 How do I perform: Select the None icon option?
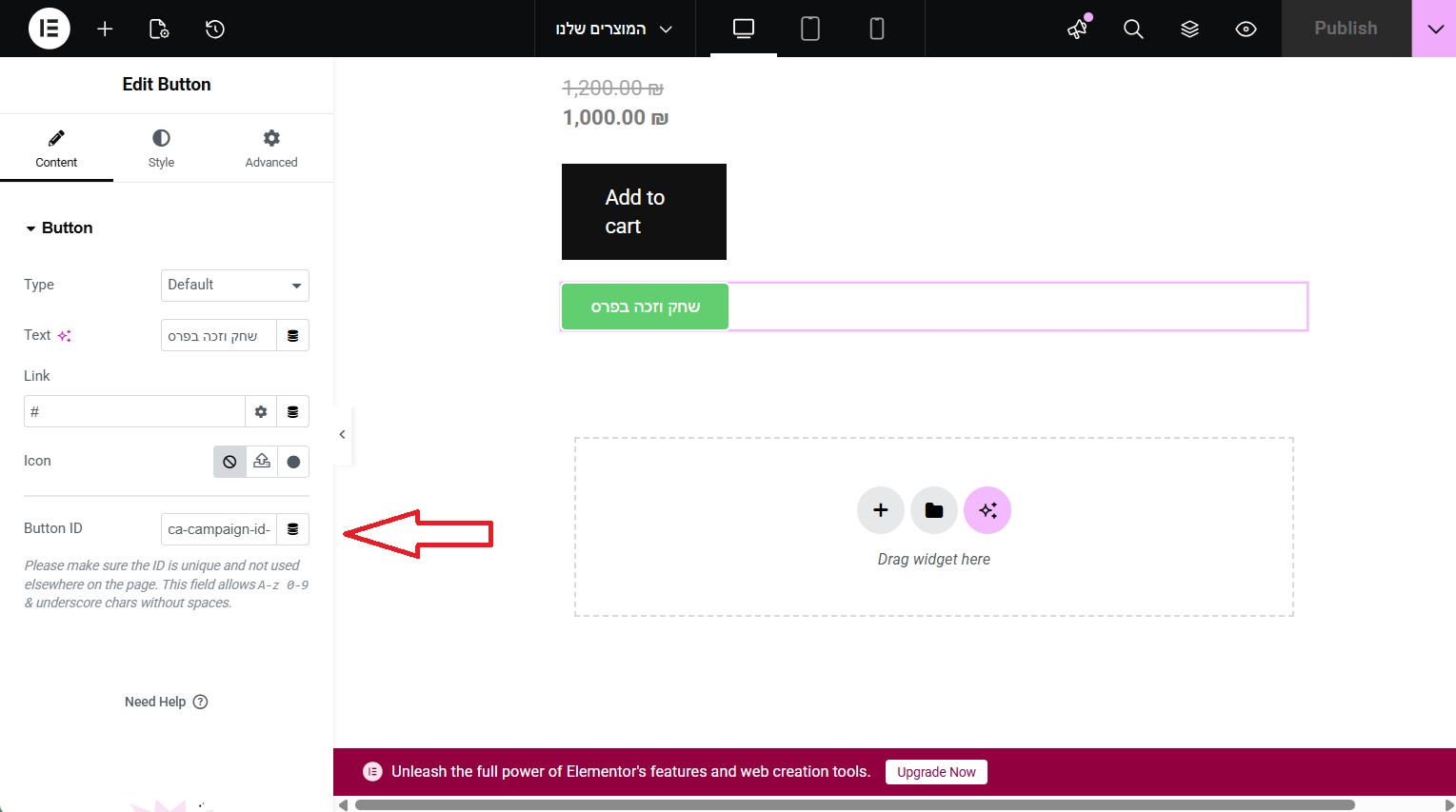(229, 462)
